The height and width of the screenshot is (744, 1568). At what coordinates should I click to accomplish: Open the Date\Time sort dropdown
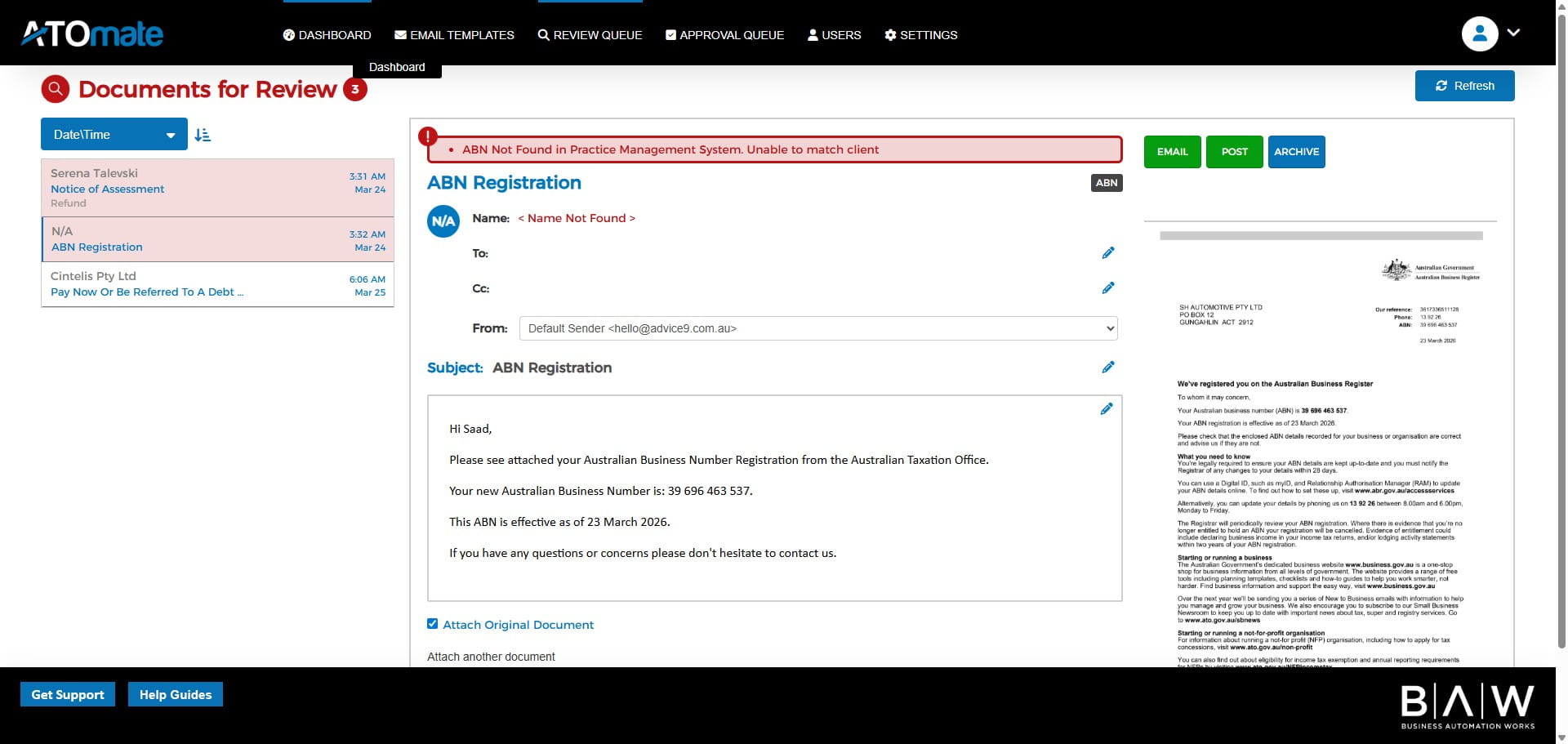tap(114, 135)
